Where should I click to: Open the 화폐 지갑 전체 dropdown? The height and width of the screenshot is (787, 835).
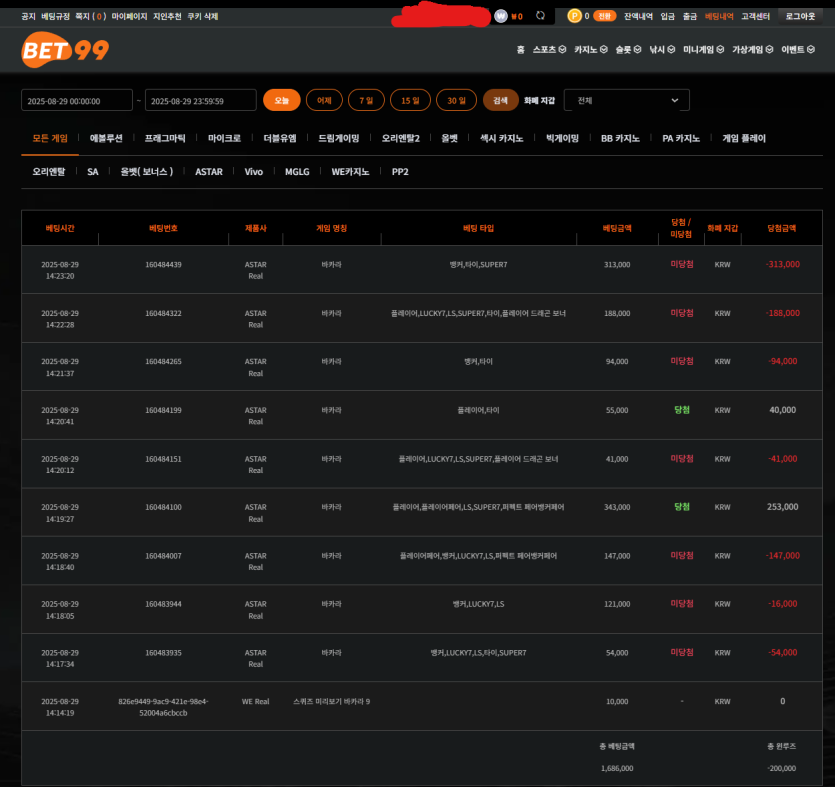(x=627, y=100)
